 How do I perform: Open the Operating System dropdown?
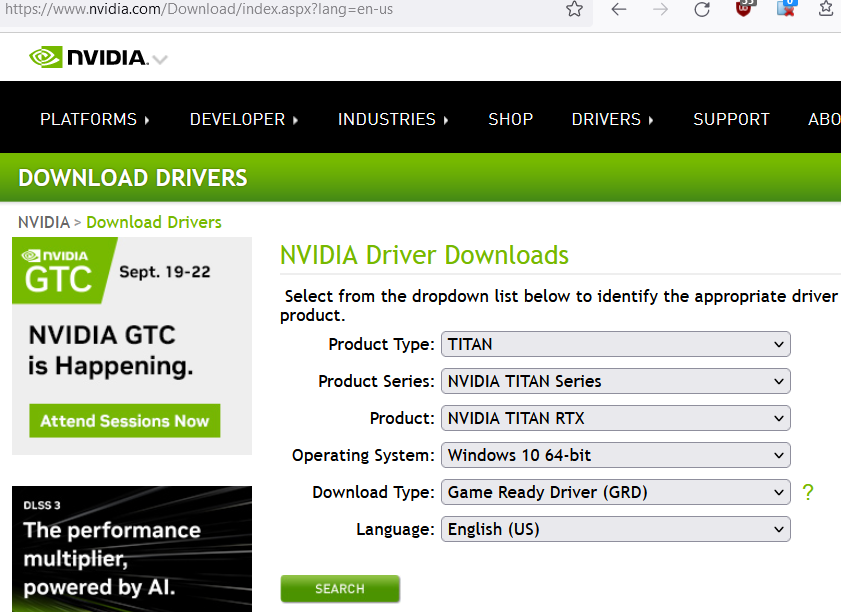(616, 455)
